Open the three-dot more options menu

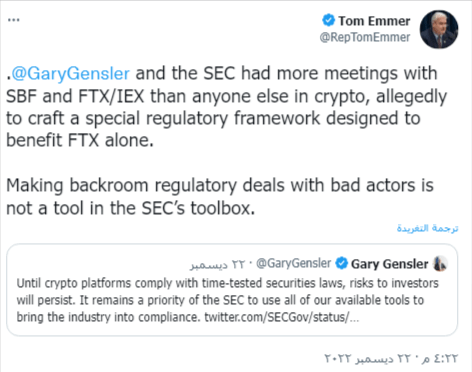(x=14, y=20)
